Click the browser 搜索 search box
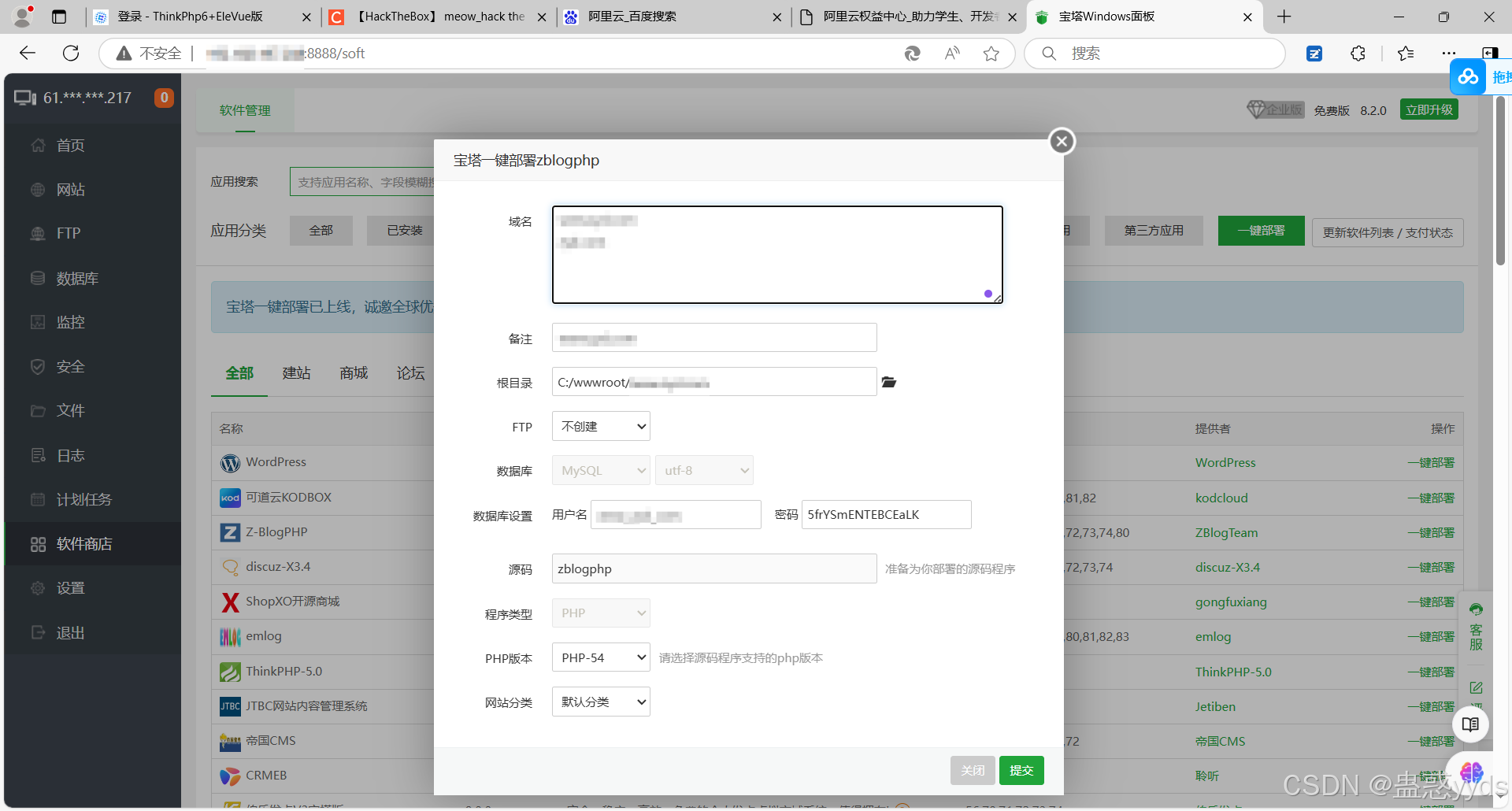The image size is (1512, 811). (1154, 54)
